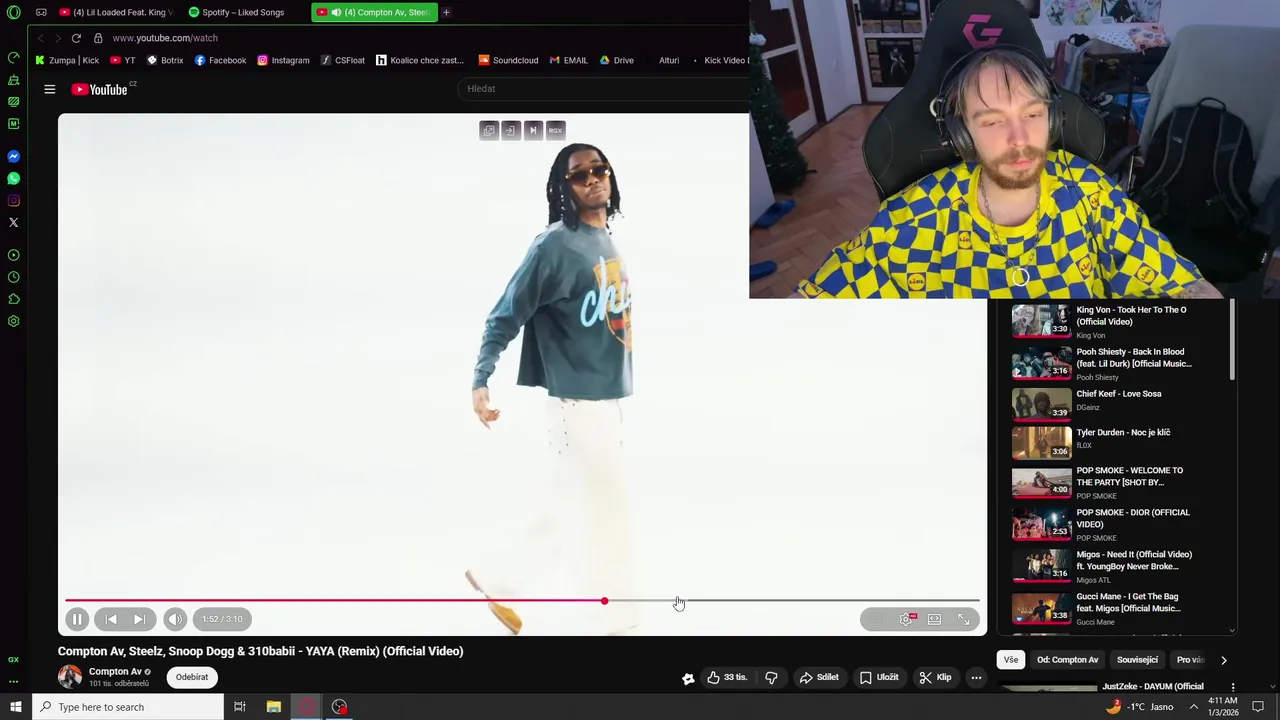Open Facebook bookmark
Image resolution: width=1280 pixels, height=720 pixels.
[221, 60]
